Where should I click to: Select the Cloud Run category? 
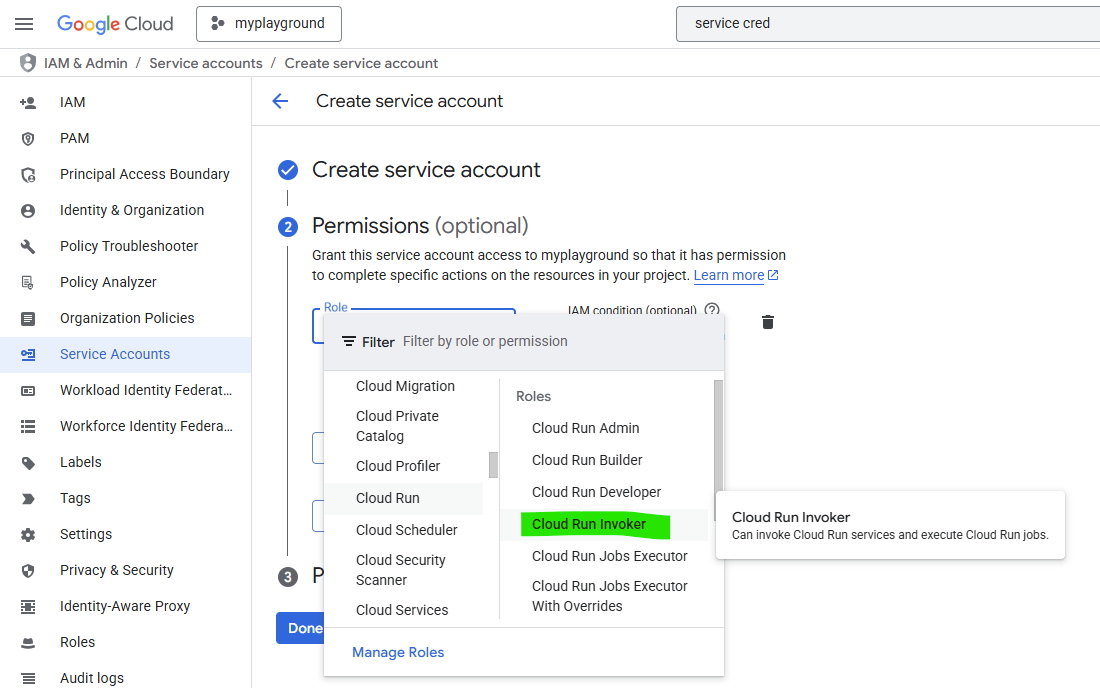pyautogui.click(x=388, y=498)
